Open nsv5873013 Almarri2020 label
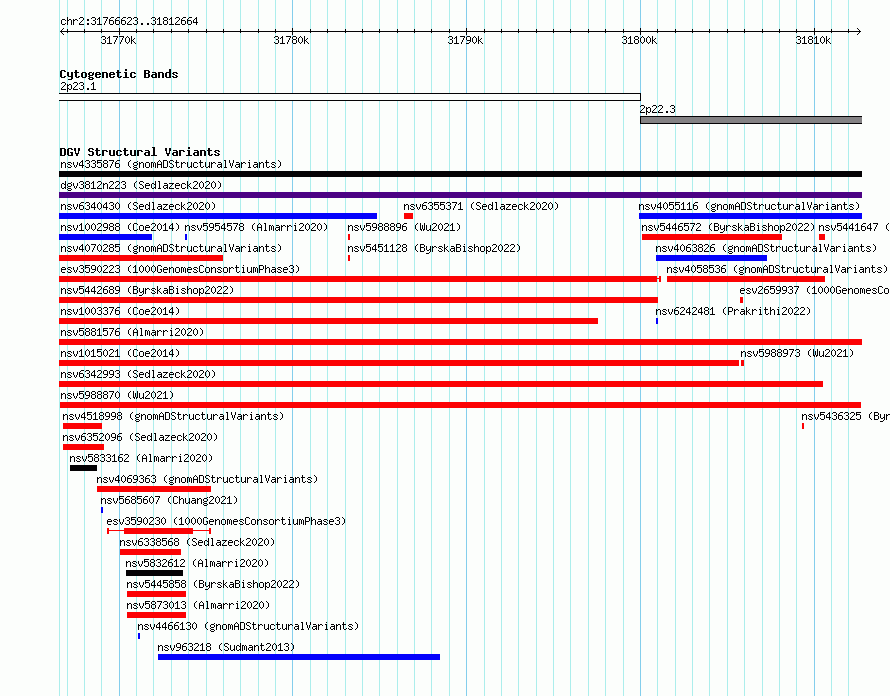The image size is (890, 696). pyautogui.click(x=198, y=605)
